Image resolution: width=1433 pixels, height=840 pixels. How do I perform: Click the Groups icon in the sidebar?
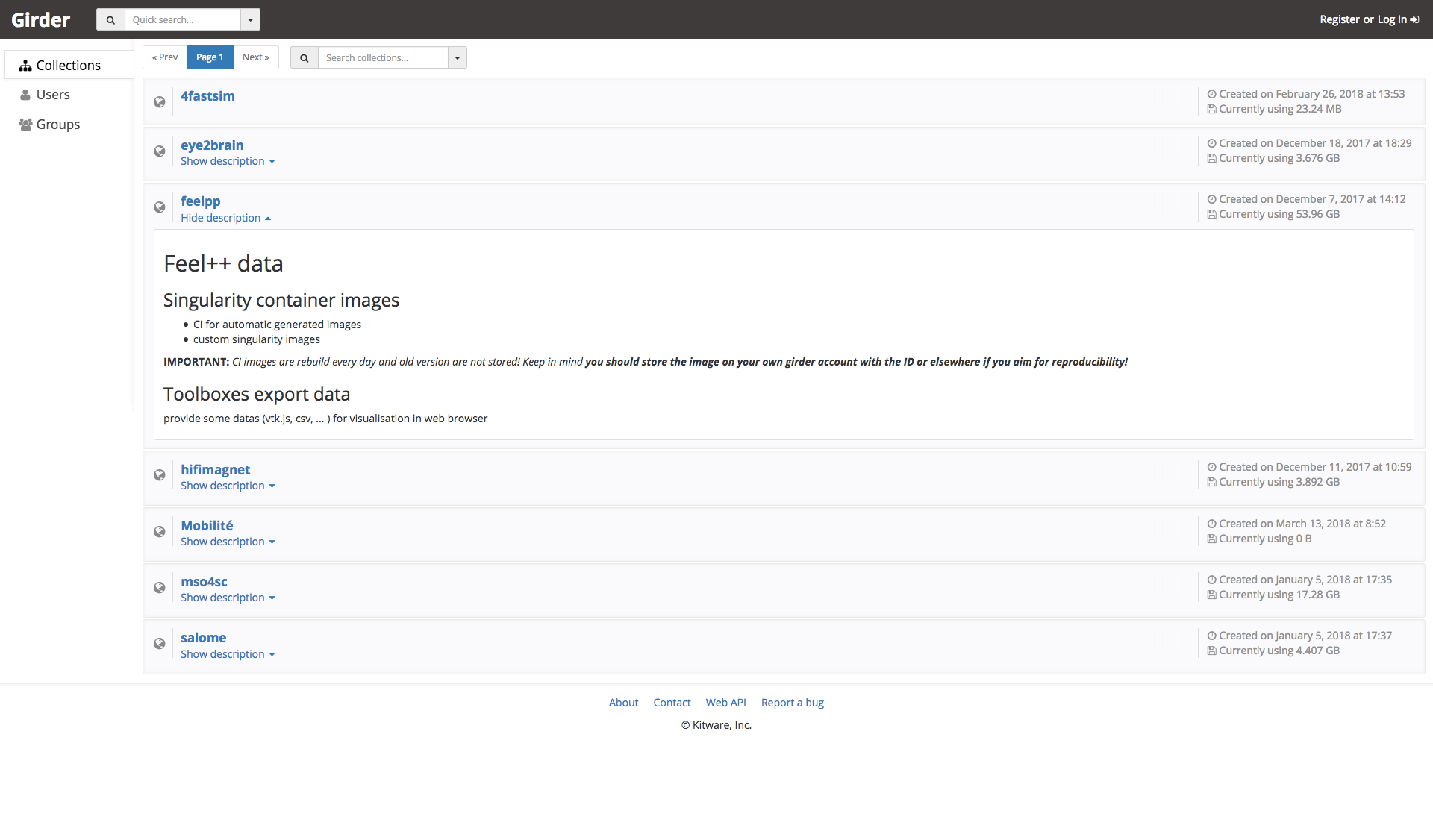pyautogui.click(x=25, y=124)
